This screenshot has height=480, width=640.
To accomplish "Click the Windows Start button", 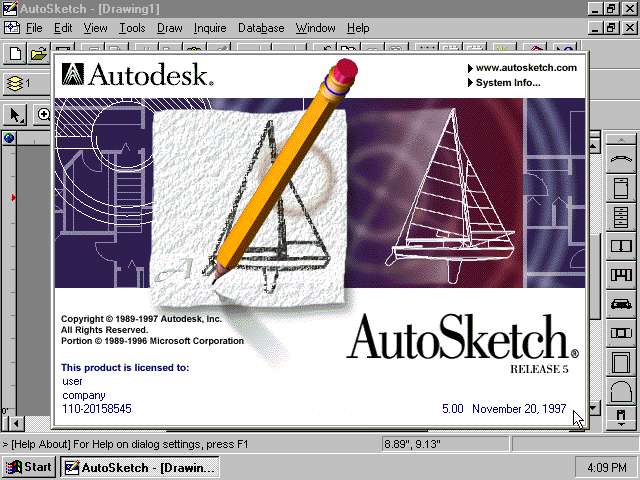I will (x=28, y=467).
